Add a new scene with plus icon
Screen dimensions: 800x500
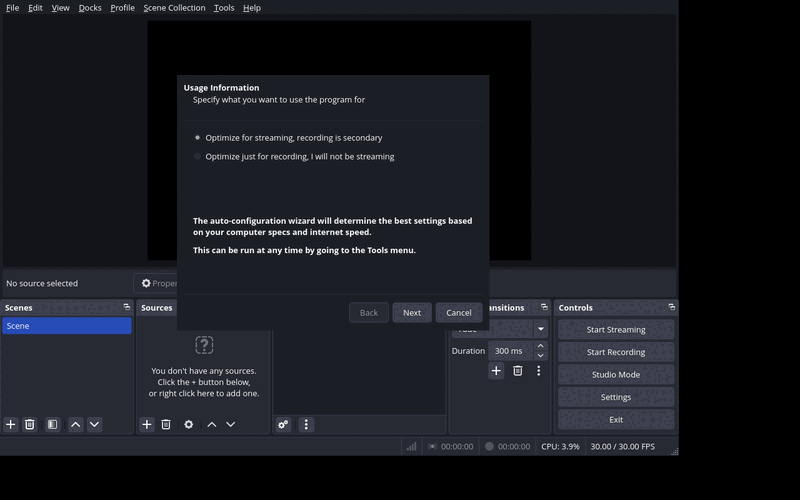11,424
